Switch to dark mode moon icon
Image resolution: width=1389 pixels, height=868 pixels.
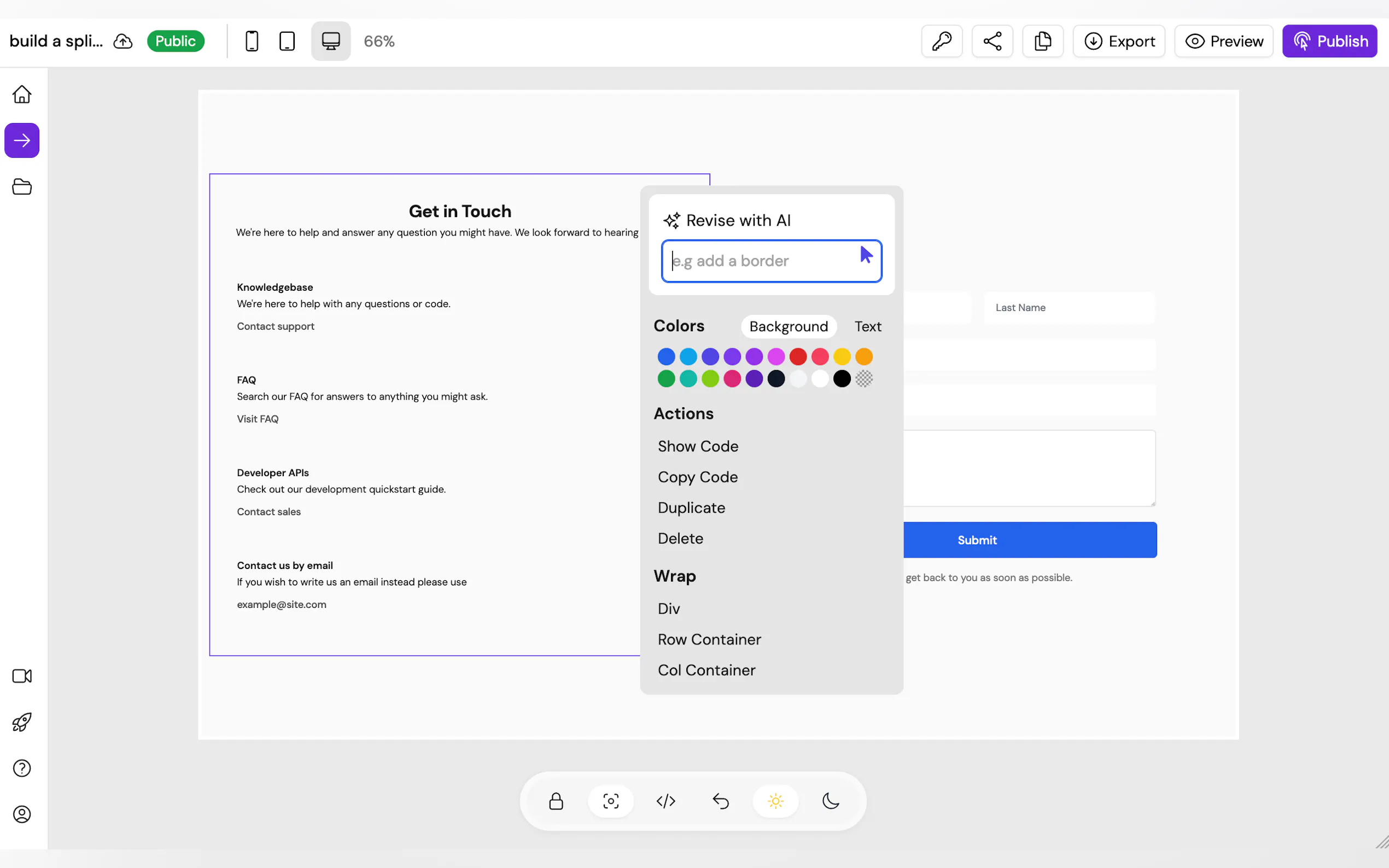[830, 801]
